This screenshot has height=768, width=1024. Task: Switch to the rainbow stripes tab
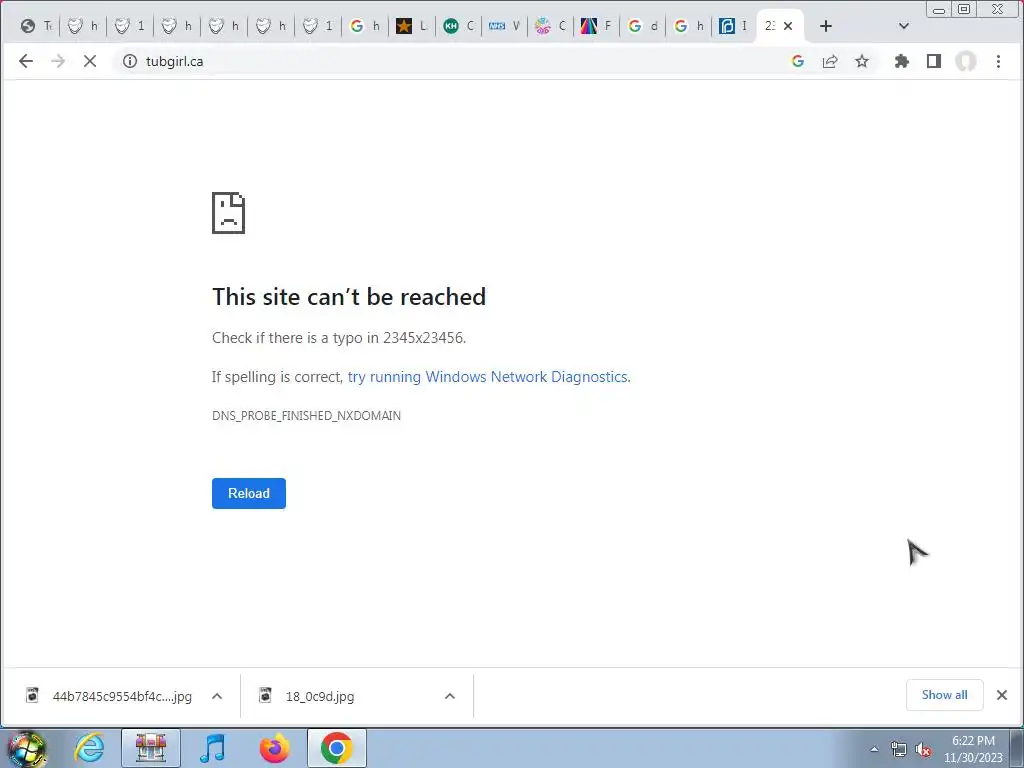(598, 26)
